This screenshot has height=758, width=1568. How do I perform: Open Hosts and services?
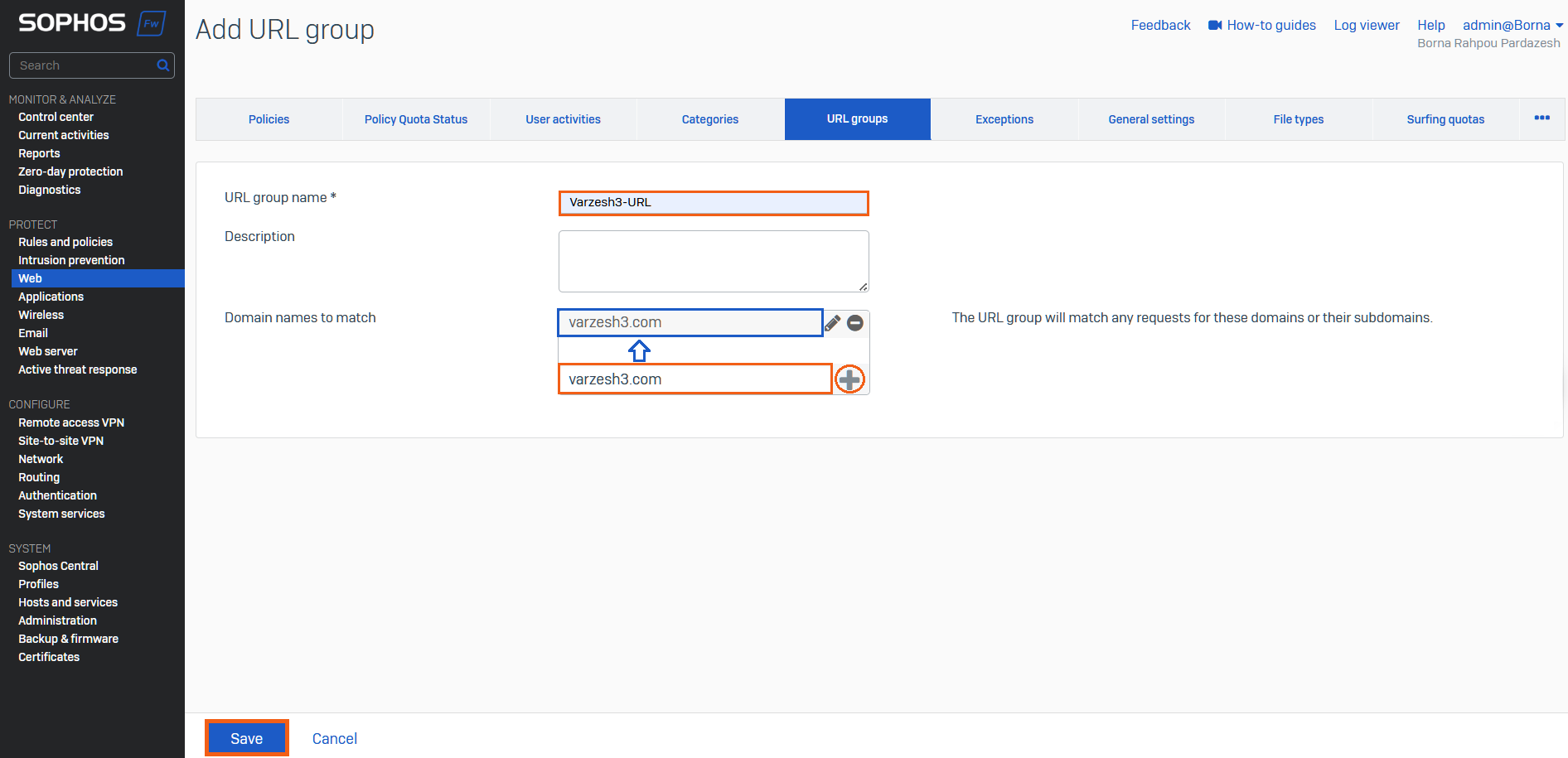tap(68, 602)
